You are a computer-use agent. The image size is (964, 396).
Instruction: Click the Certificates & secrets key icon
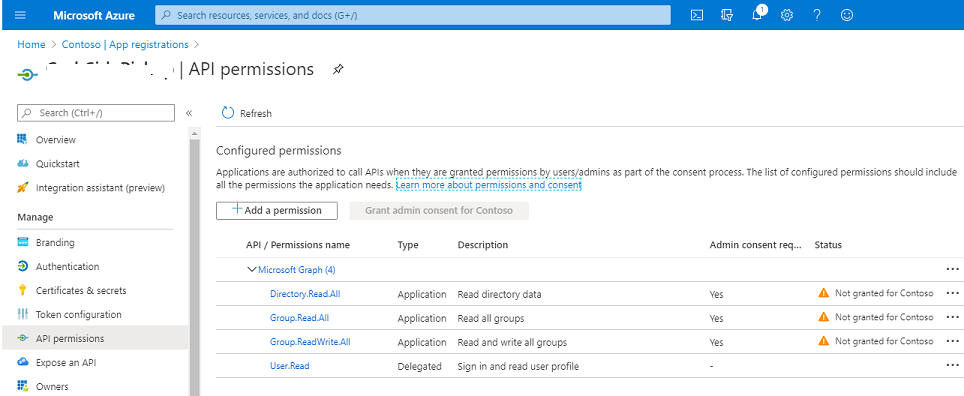[23, 290]
